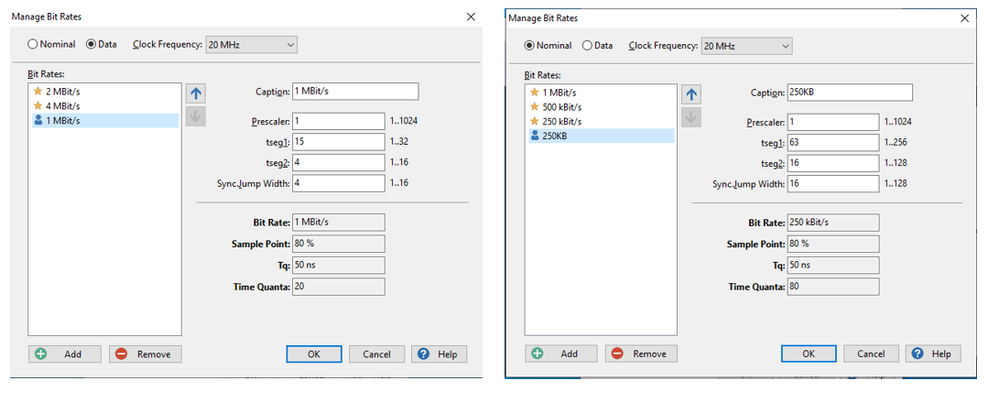The height and width of the screenshot is (403, 999).
Task: Click the tseg1 field showing 15
Action: coord(338,142)
